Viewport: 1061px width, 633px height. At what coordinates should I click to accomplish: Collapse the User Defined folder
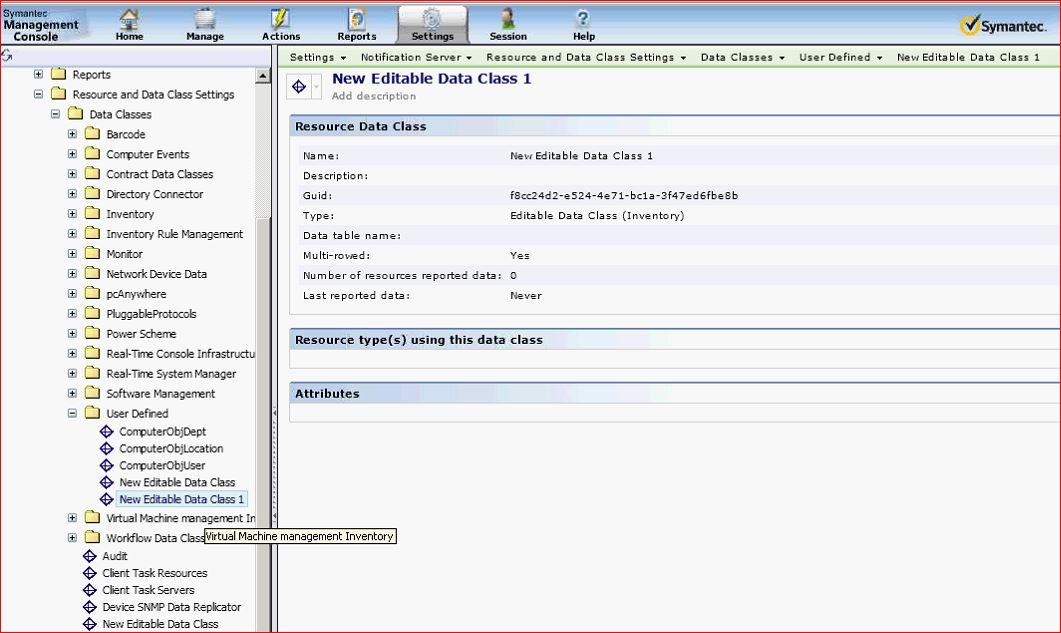(x=72, y=413)
